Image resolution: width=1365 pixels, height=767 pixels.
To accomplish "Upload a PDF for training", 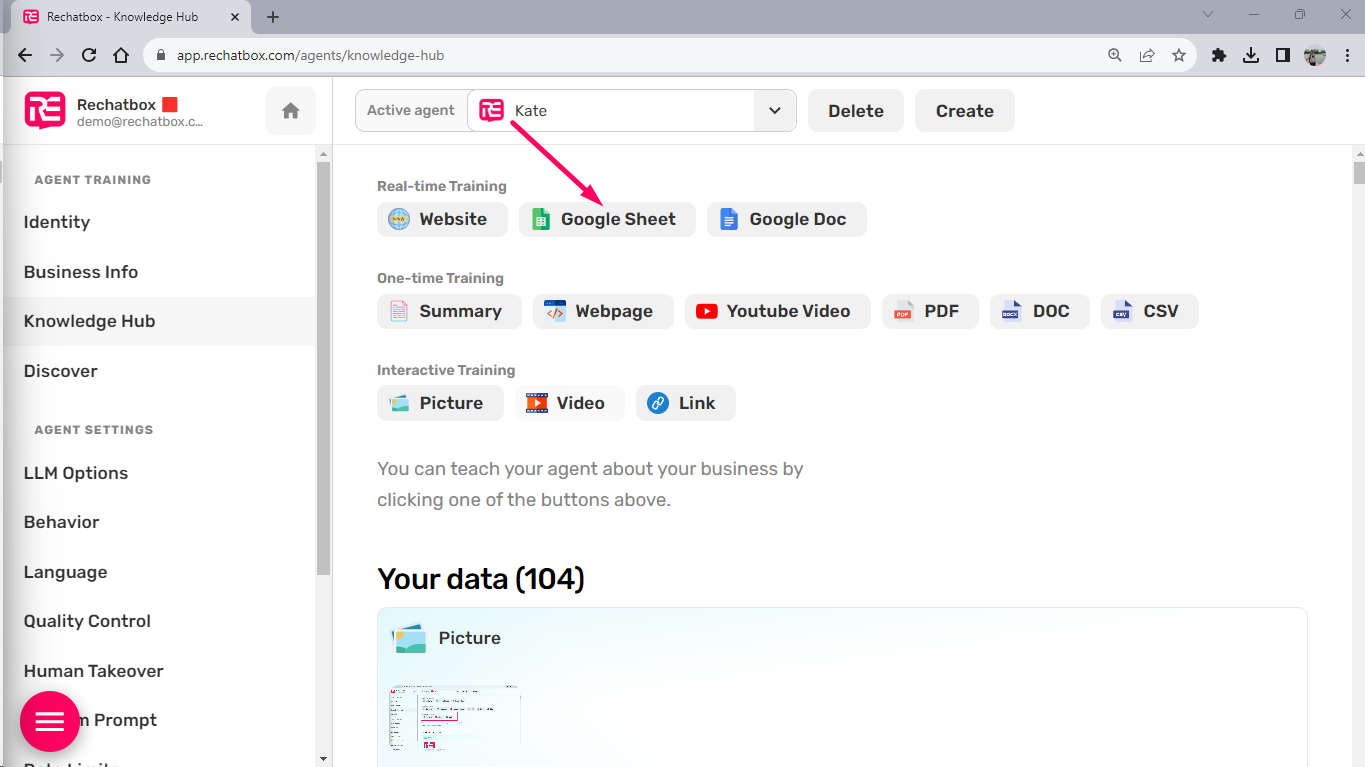I will (x=930, y=311).
